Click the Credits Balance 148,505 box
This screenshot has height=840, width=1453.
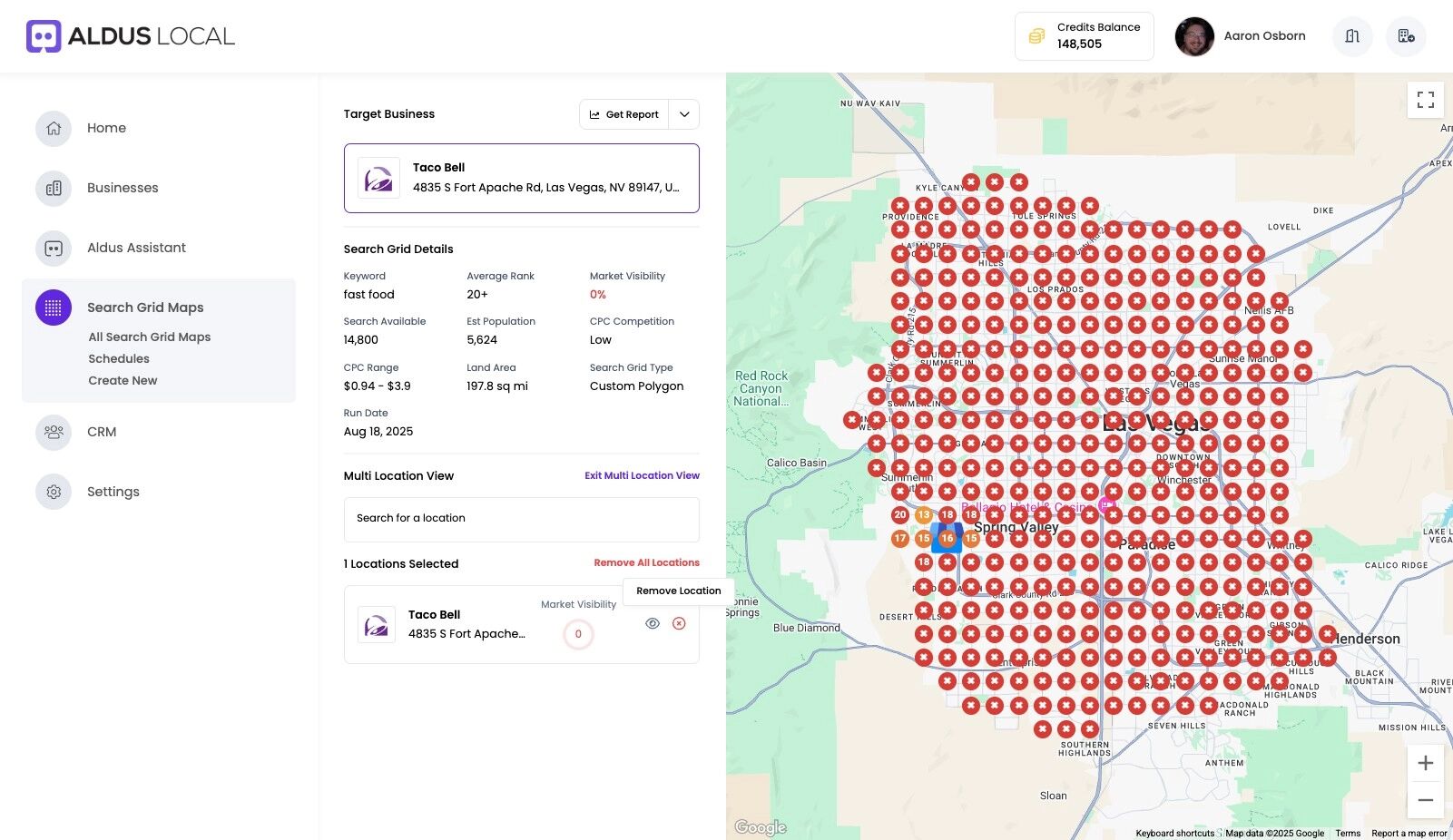pyautogui.click(x=1085, y=36)
